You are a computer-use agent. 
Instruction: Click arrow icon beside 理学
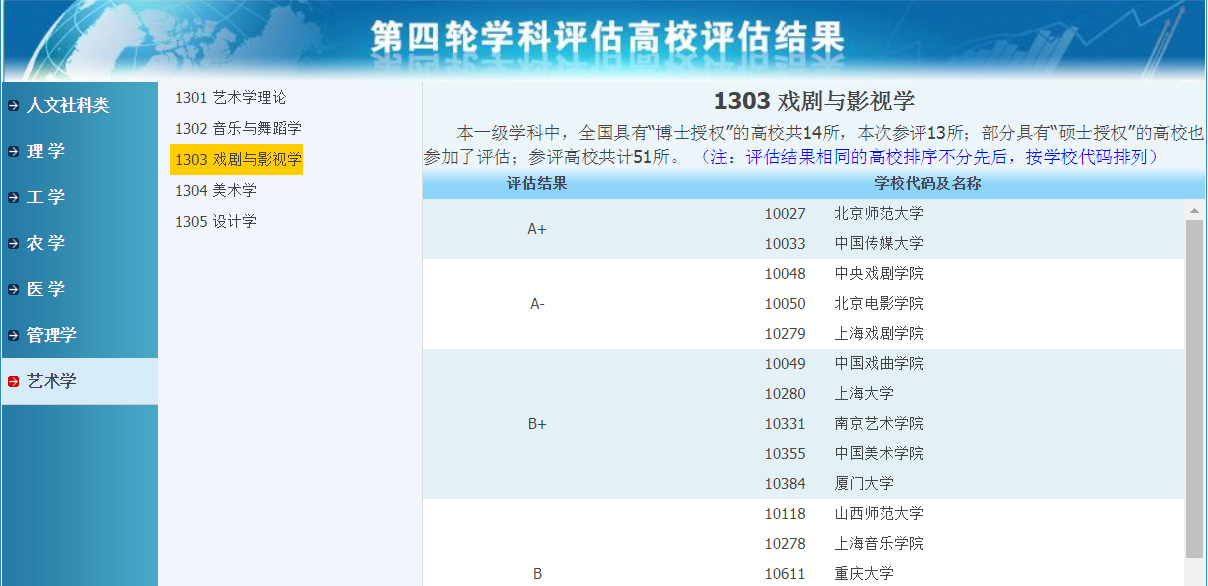pyautogui.click(x=13, y=151)
